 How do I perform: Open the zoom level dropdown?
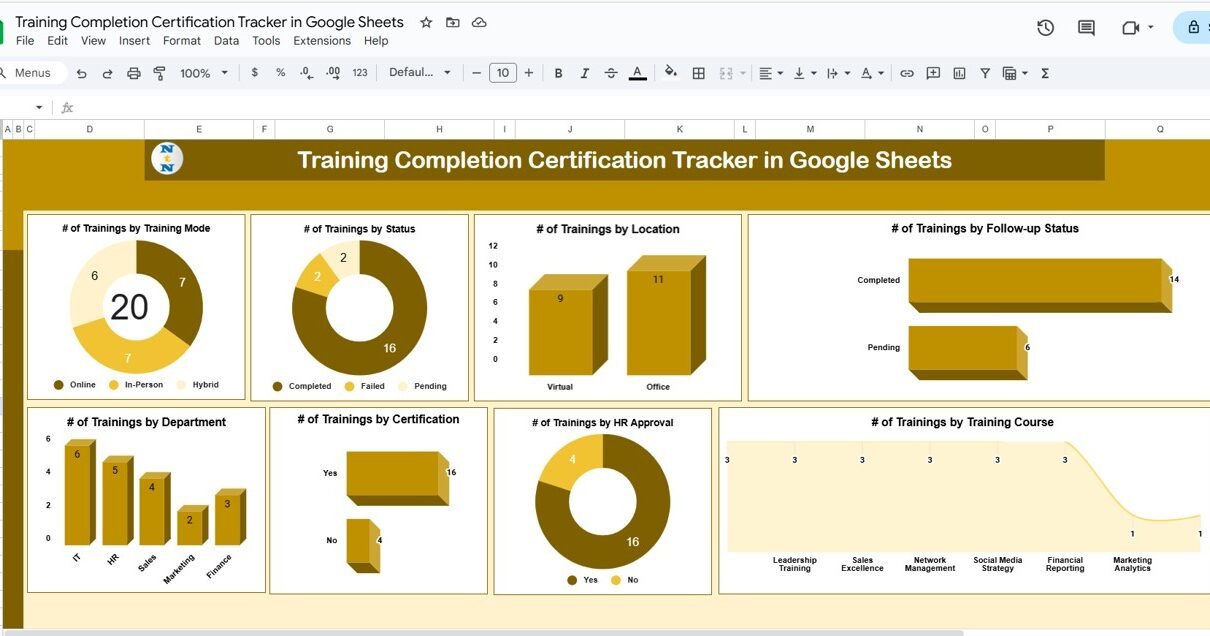(x=204, y=73)
